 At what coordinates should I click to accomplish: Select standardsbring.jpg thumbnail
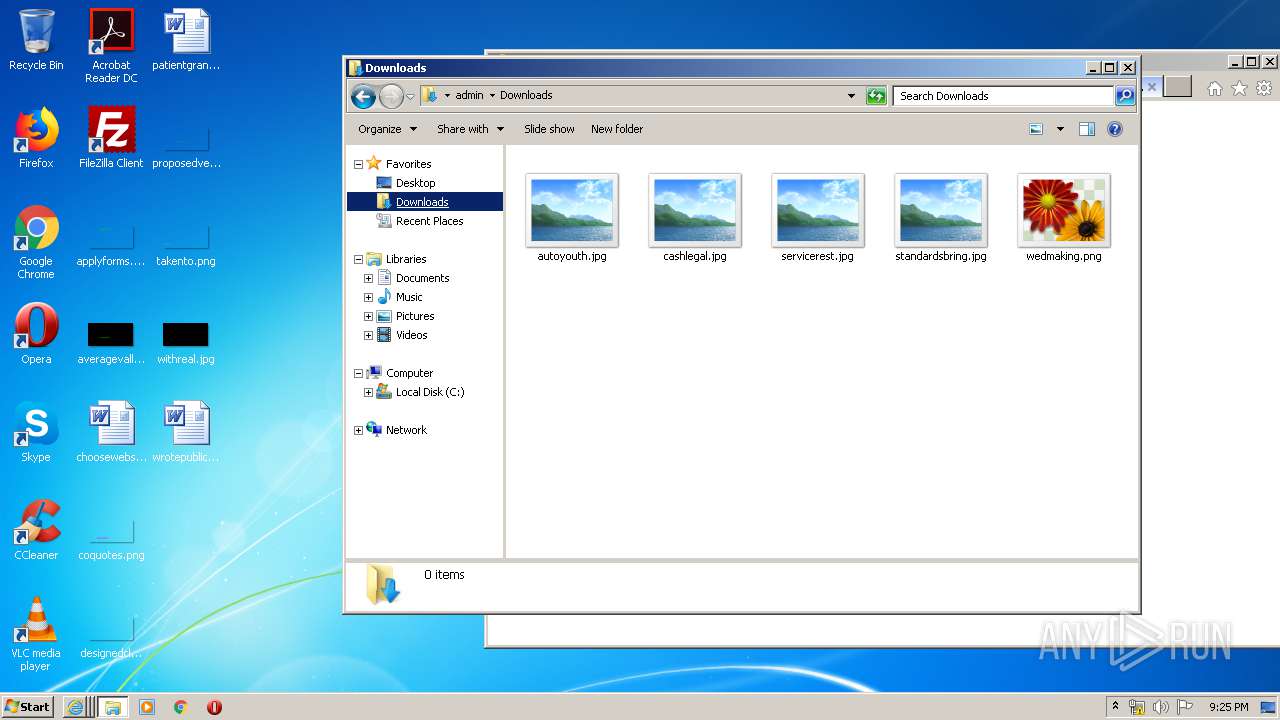pos(941,219)
